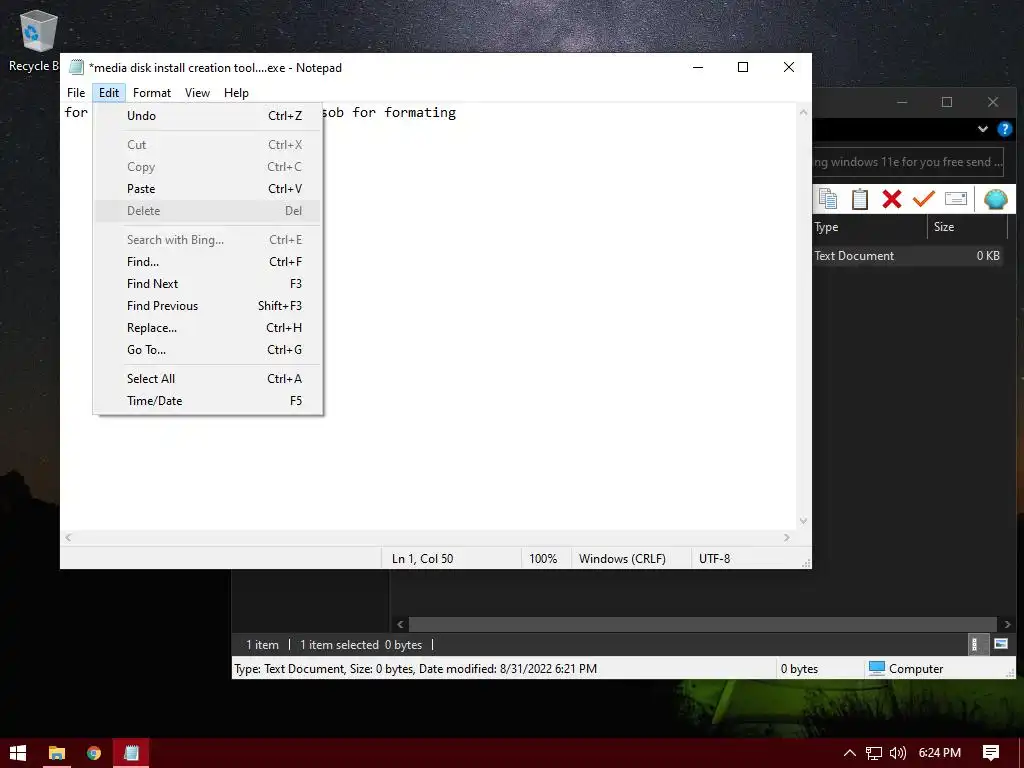The width and height of the screenshot is (1024, 768).
Task: Click 'Ln 1, Col 50' in Notepad status bar
Action: pyautogui.click(x=423, y=559)
